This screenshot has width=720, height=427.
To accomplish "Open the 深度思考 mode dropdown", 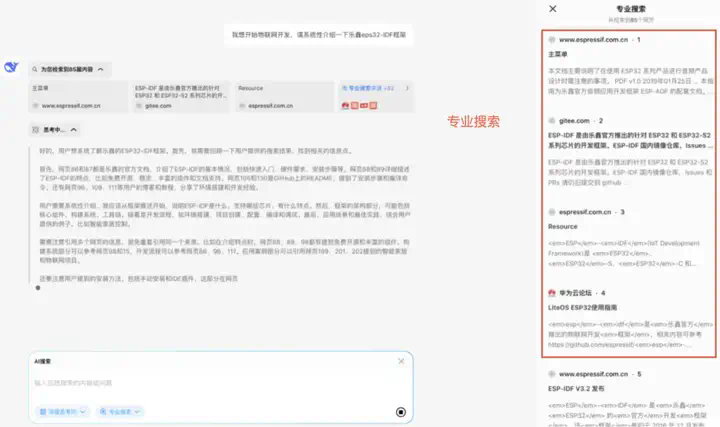I will click(x=62, y=412).
